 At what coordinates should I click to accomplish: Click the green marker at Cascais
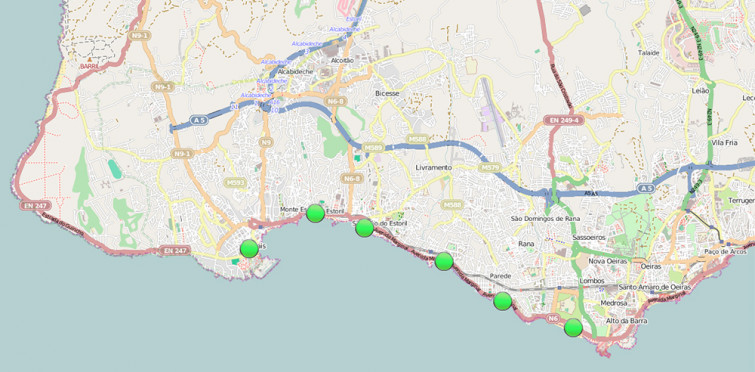pos(249,248)
